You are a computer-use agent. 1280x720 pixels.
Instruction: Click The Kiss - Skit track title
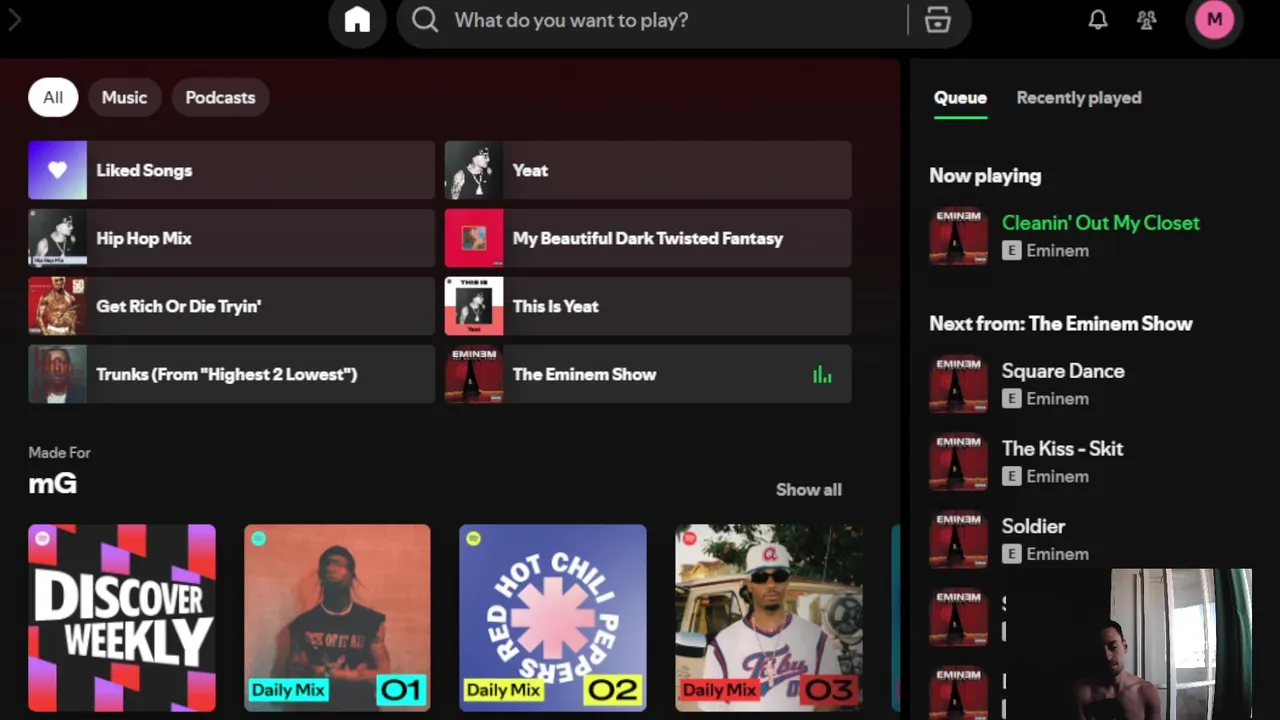tap(1062, 449)
